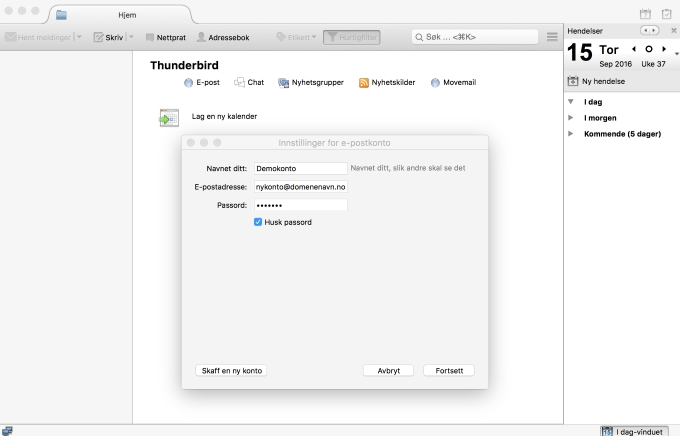The image size is (680, 436).
Task: Open Nettprat chat
Action: click(166, 37)
